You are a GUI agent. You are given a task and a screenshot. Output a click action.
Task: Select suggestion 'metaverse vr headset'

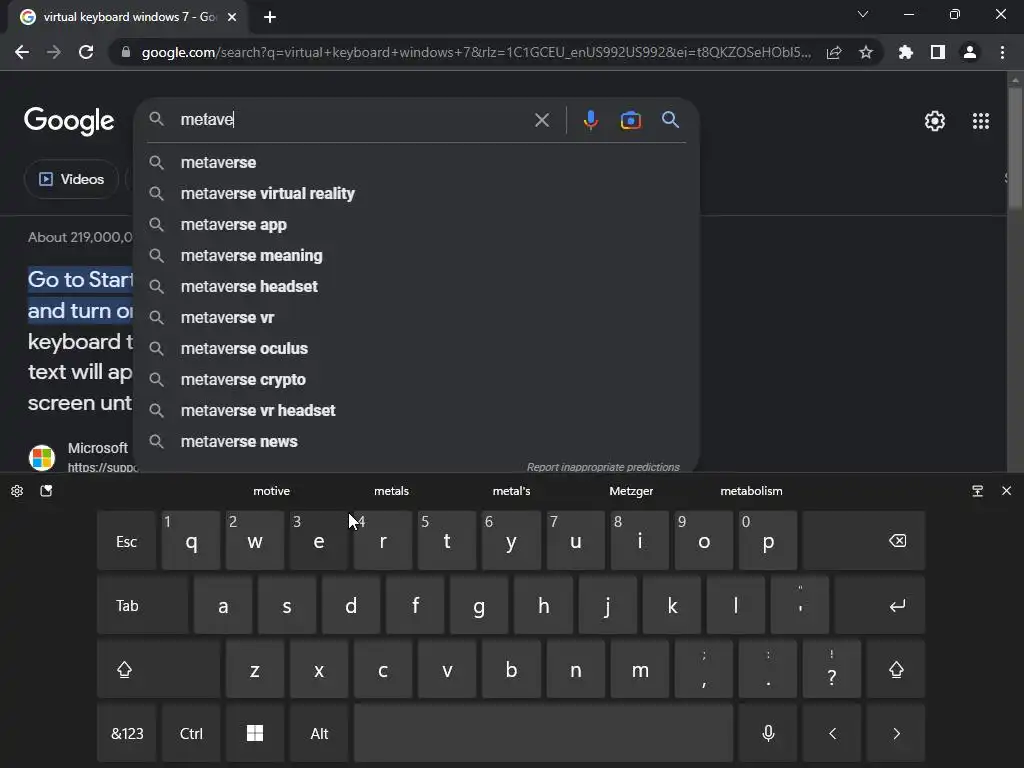[x=416, y=410]
